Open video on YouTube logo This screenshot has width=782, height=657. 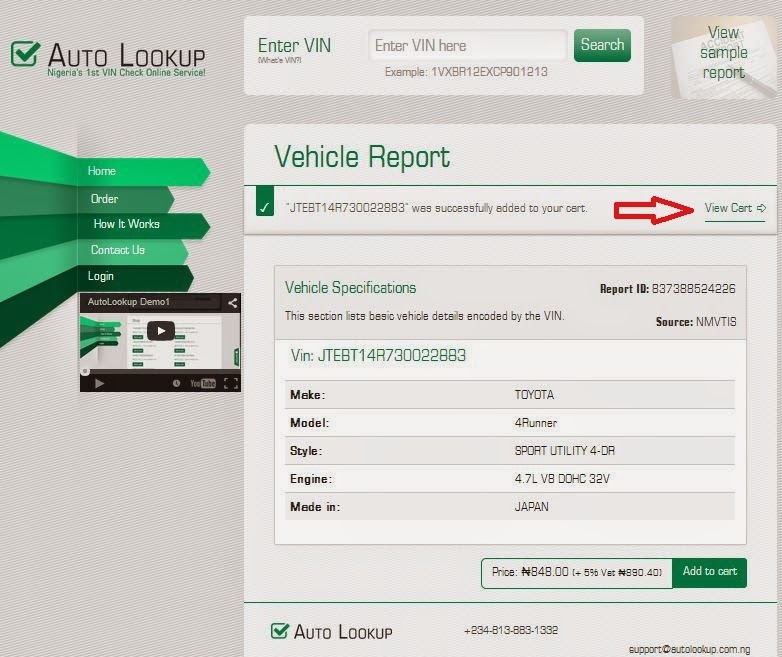click(x=202, y=383)
